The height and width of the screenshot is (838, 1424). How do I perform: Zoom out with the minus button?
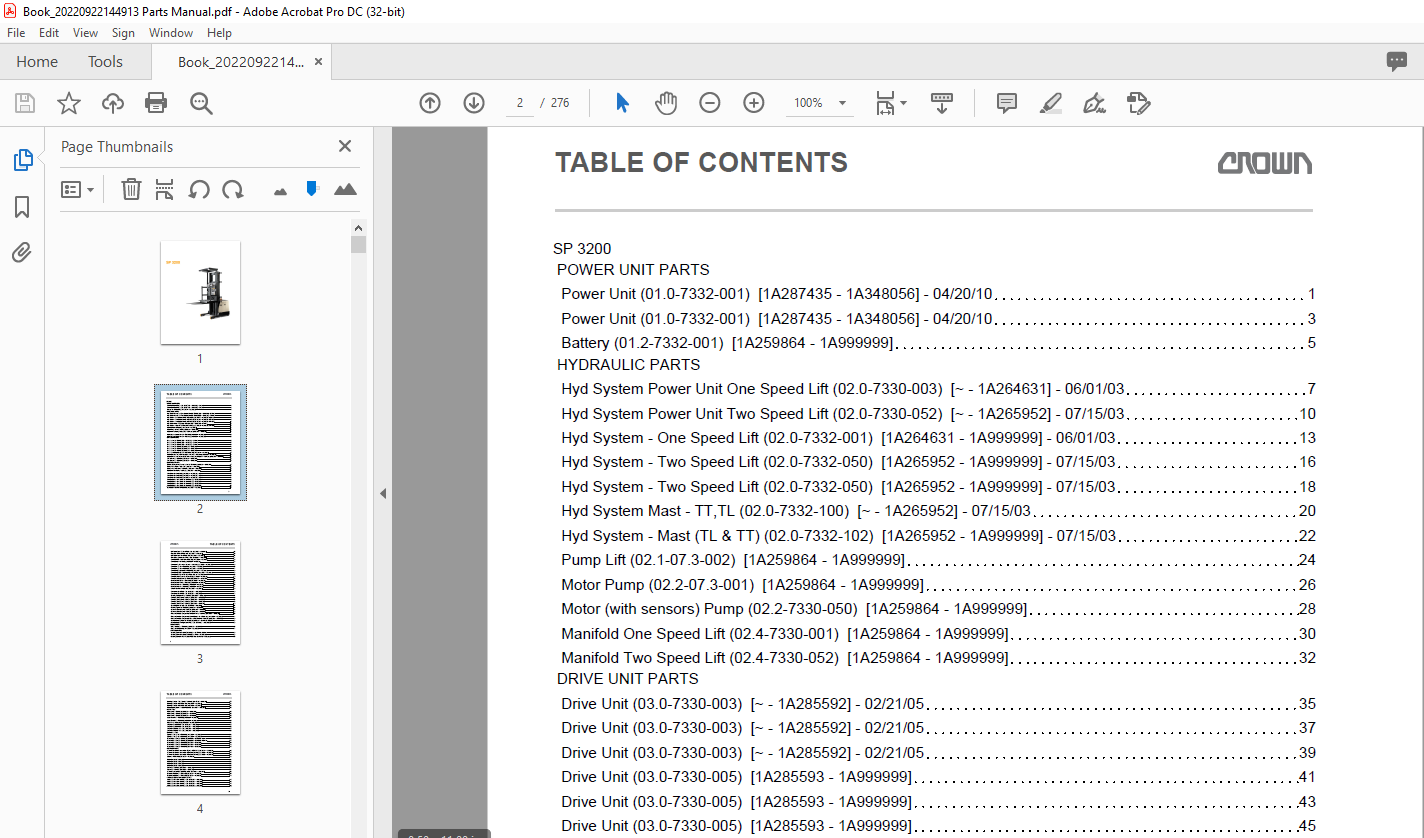point(710,103)
